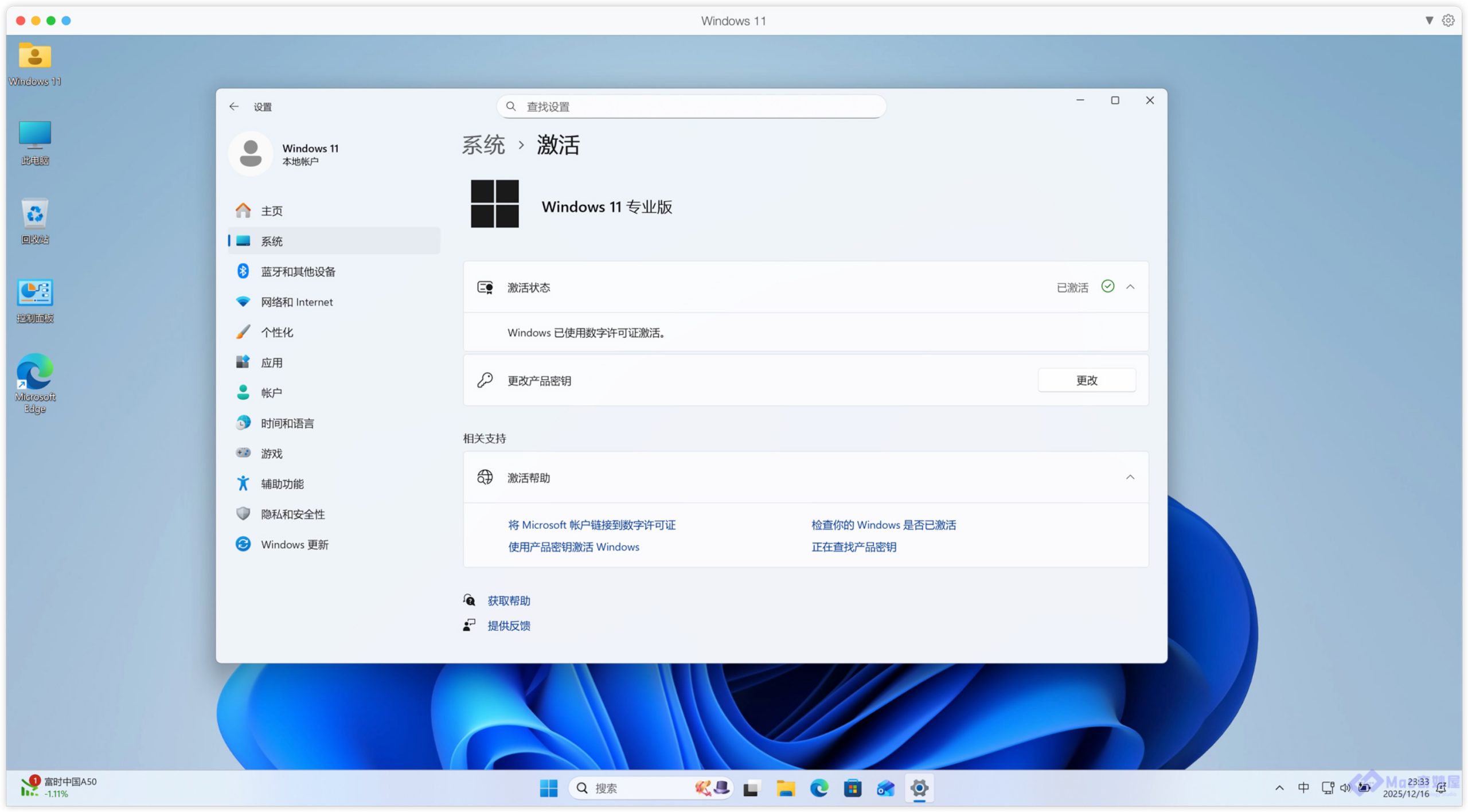Open link to connect Microsoft account license
Viewport: 1468px width, 812px height.
click(x=591, y=525)
